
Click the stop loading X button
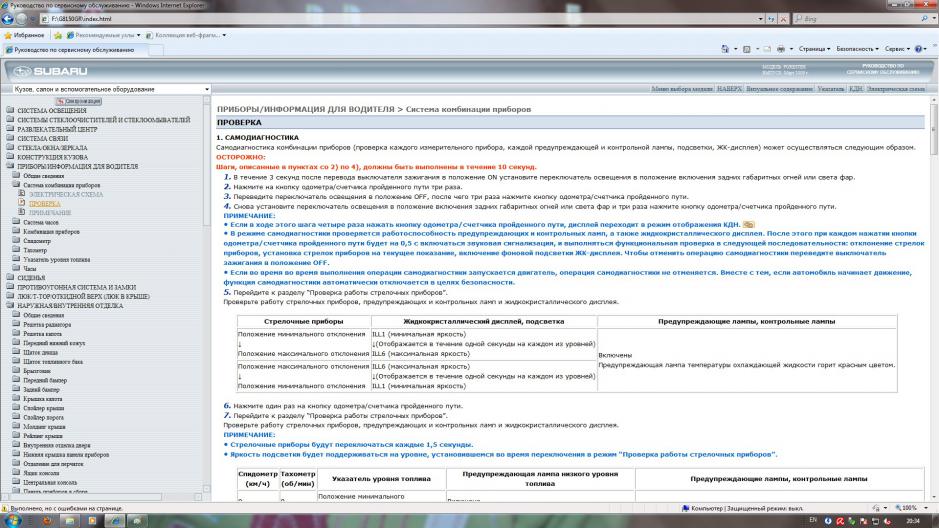[x=783, y=19]
